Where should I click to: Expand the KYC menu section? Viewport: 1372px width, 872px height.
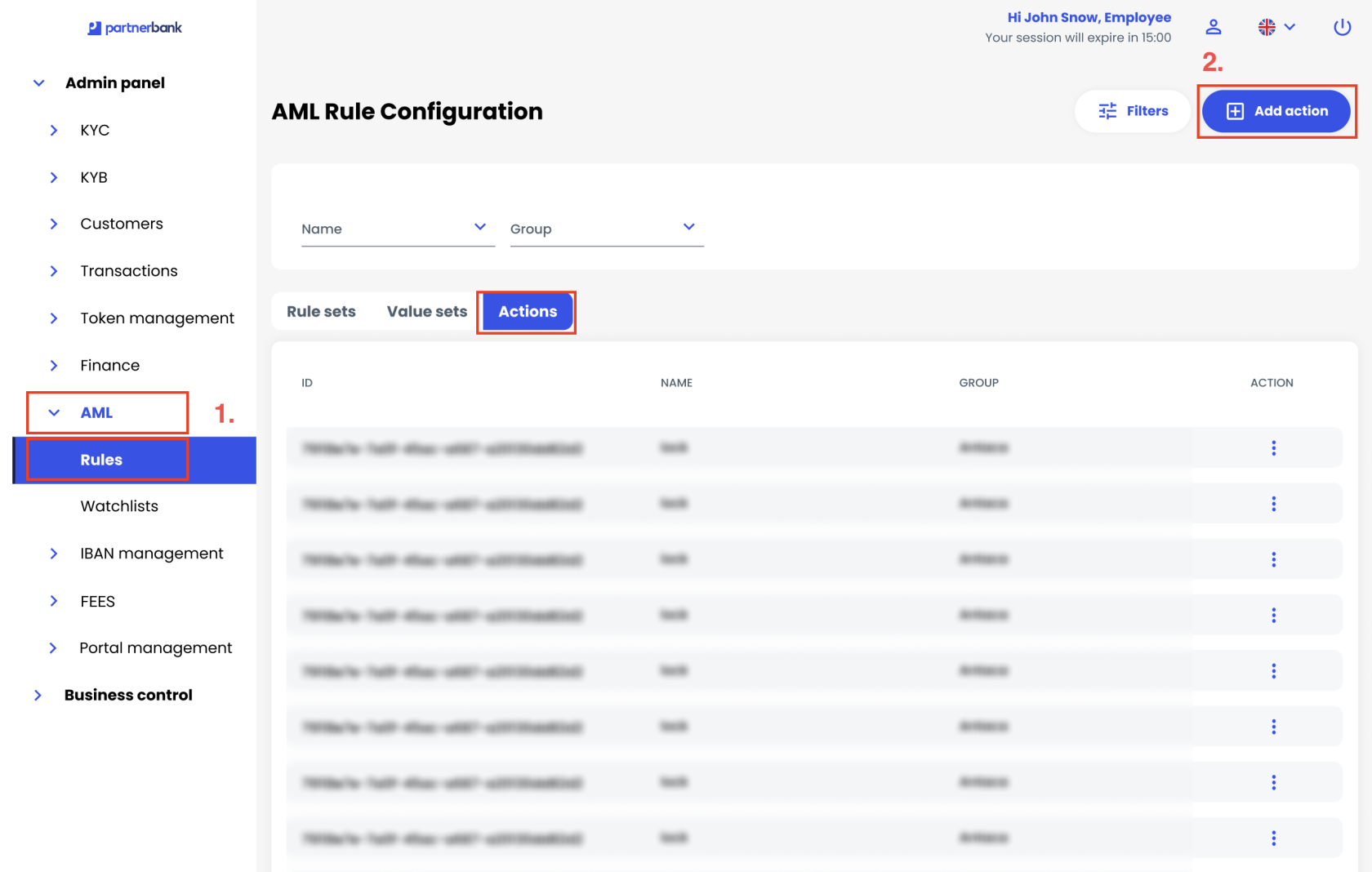click(95, 131)
